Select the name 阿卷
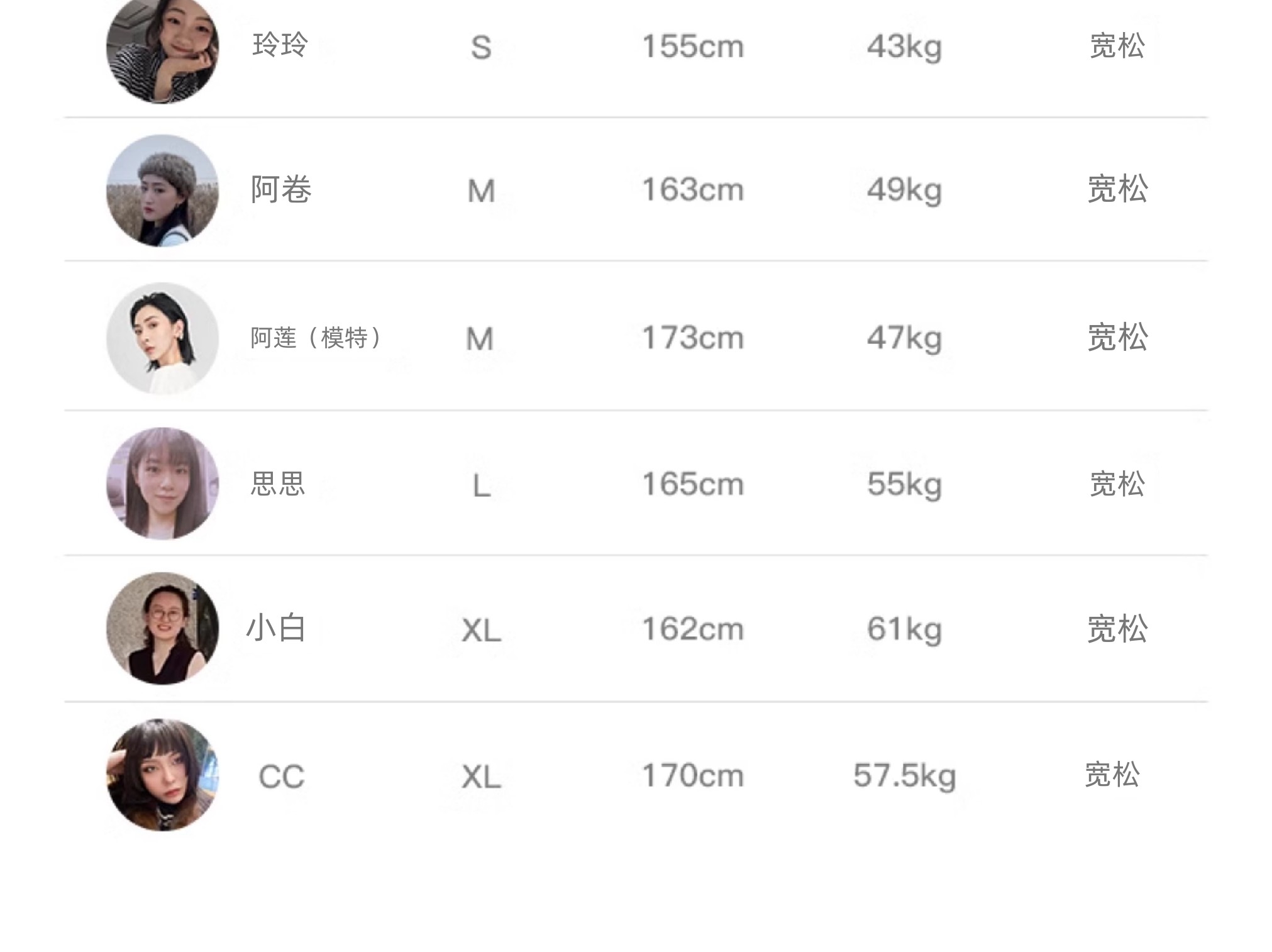The height and width of the screenshot is (952, 1272). 281,189
